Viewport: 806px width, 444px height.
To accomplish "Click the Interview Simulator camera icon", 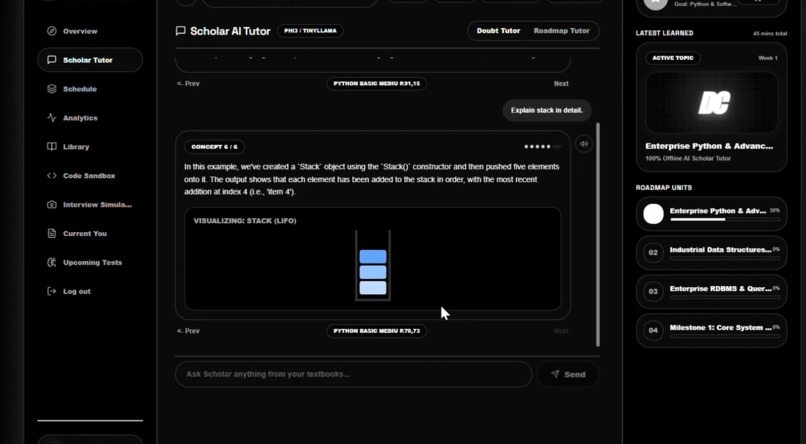I will click(x=51, y=205).
